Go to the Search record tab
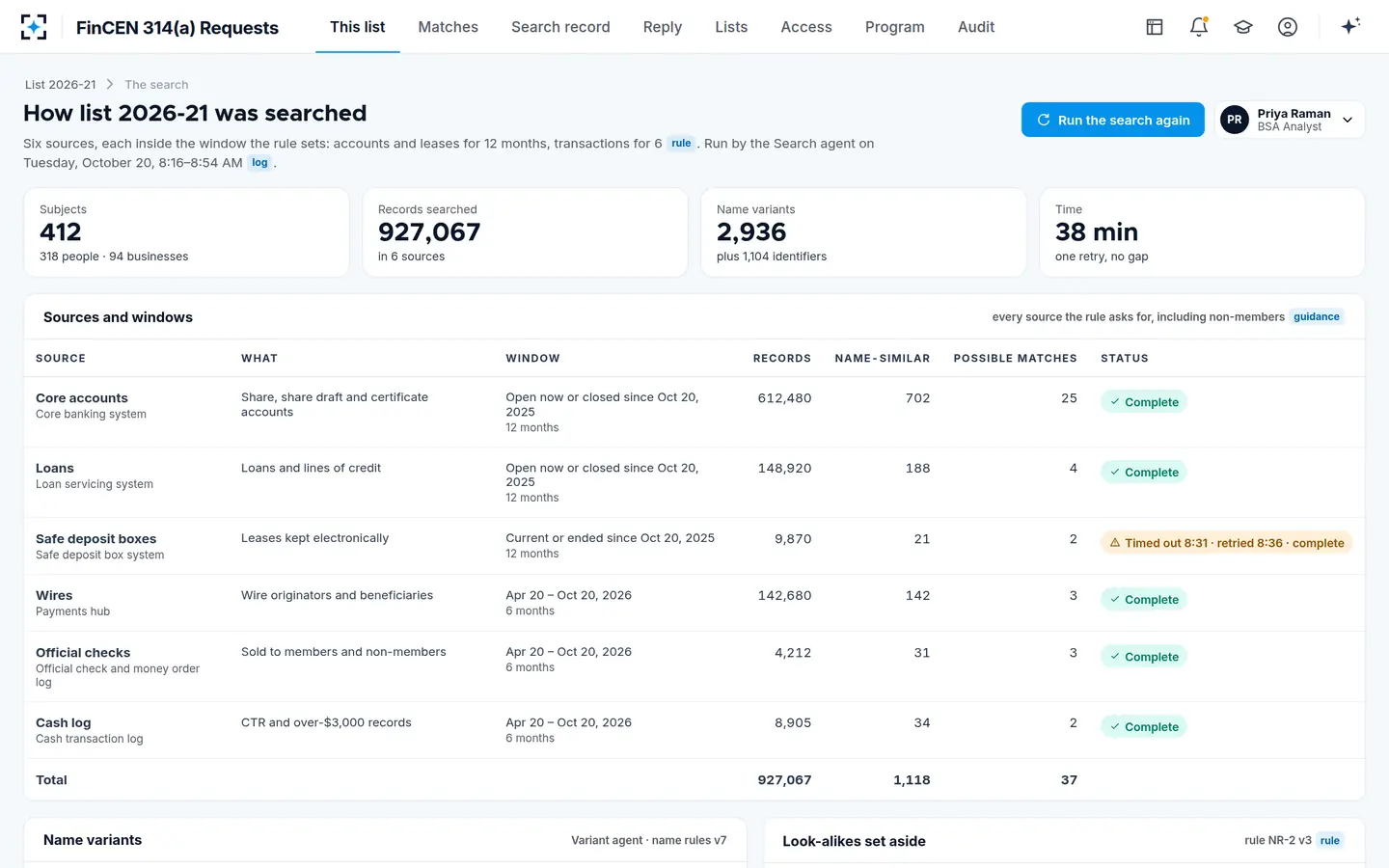 pos(560,27)
